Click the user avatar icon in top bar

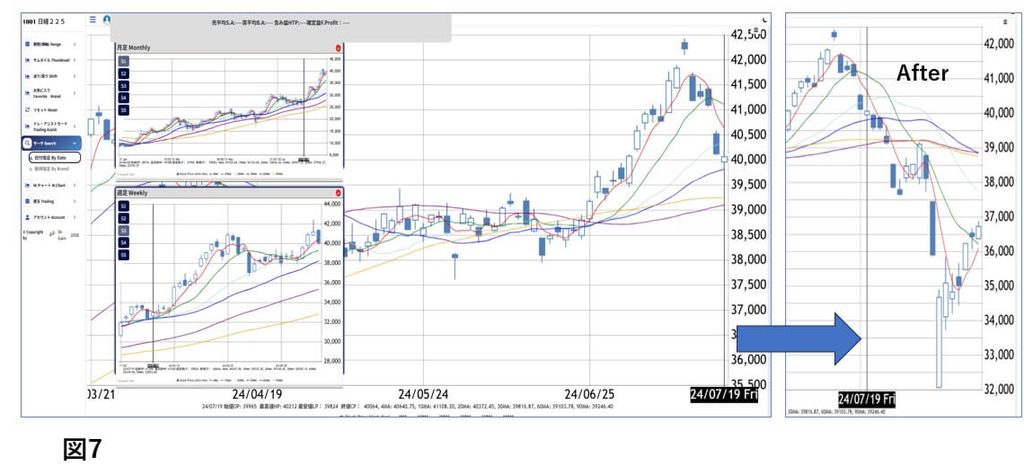106,20
